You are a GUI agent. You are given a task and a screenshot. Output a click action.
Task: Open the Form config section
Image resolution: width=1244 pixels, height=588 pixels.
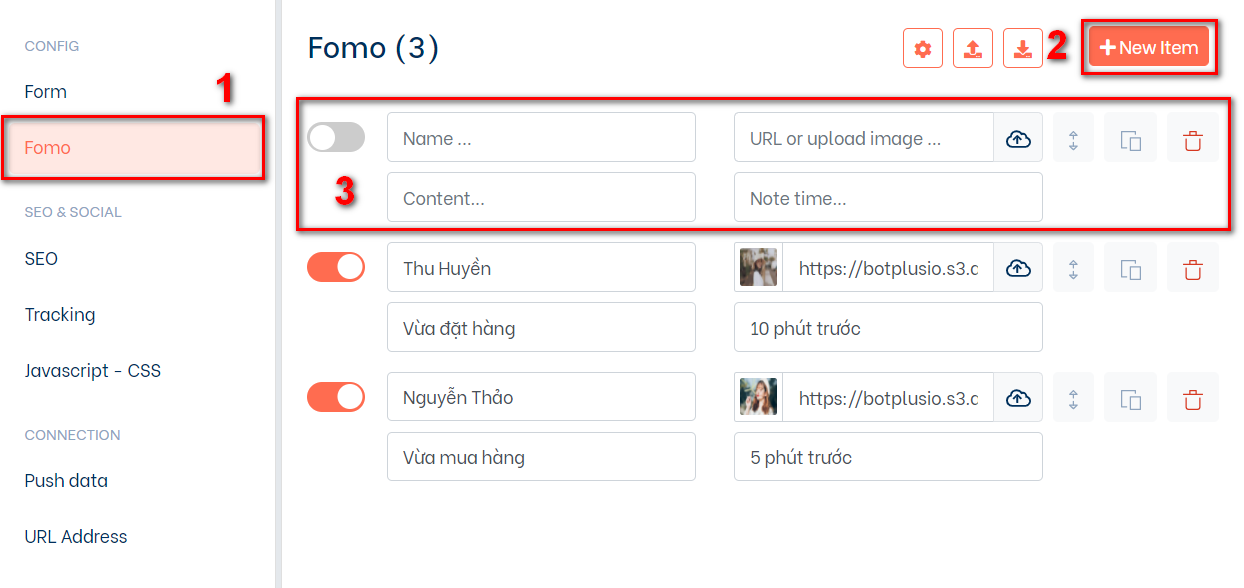(x=46, y=92)
